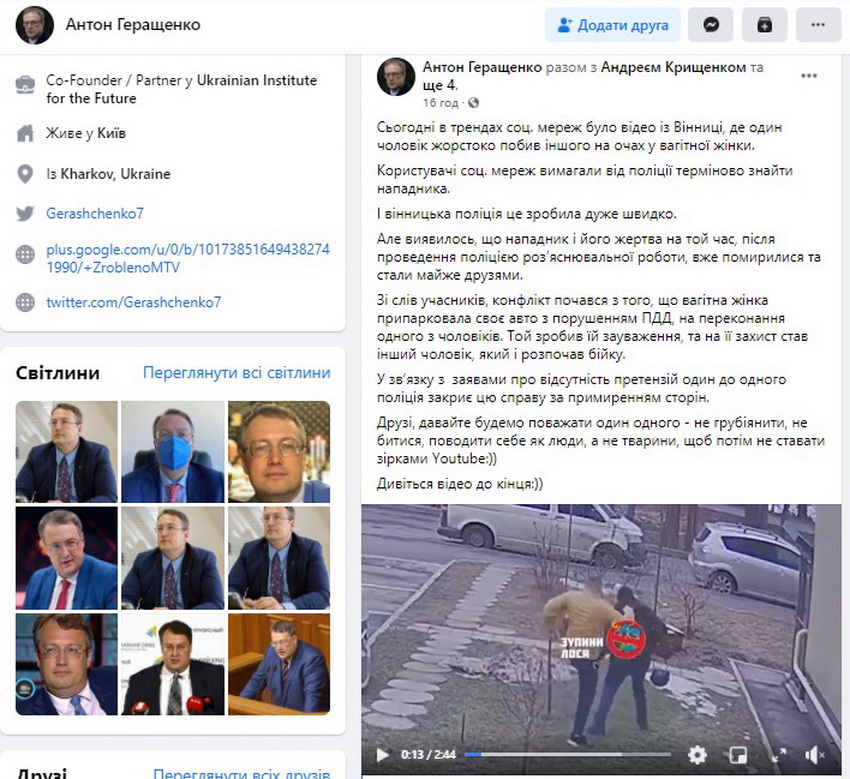Expand video to fullscreen
Viewport: 850px width, 779px height.
pyautogui.click(x=779, y=755)
